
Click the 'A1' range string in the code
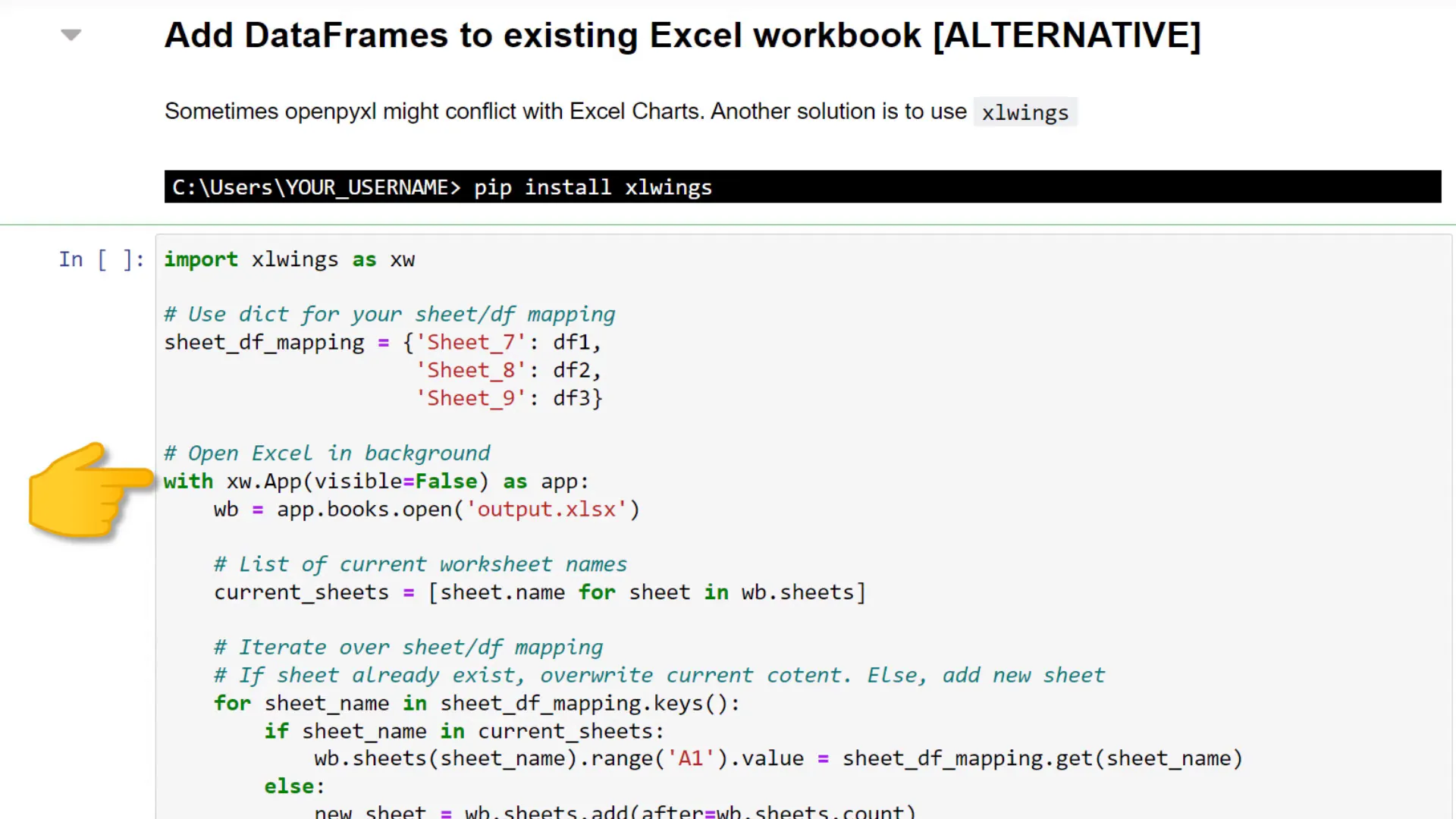691,758
